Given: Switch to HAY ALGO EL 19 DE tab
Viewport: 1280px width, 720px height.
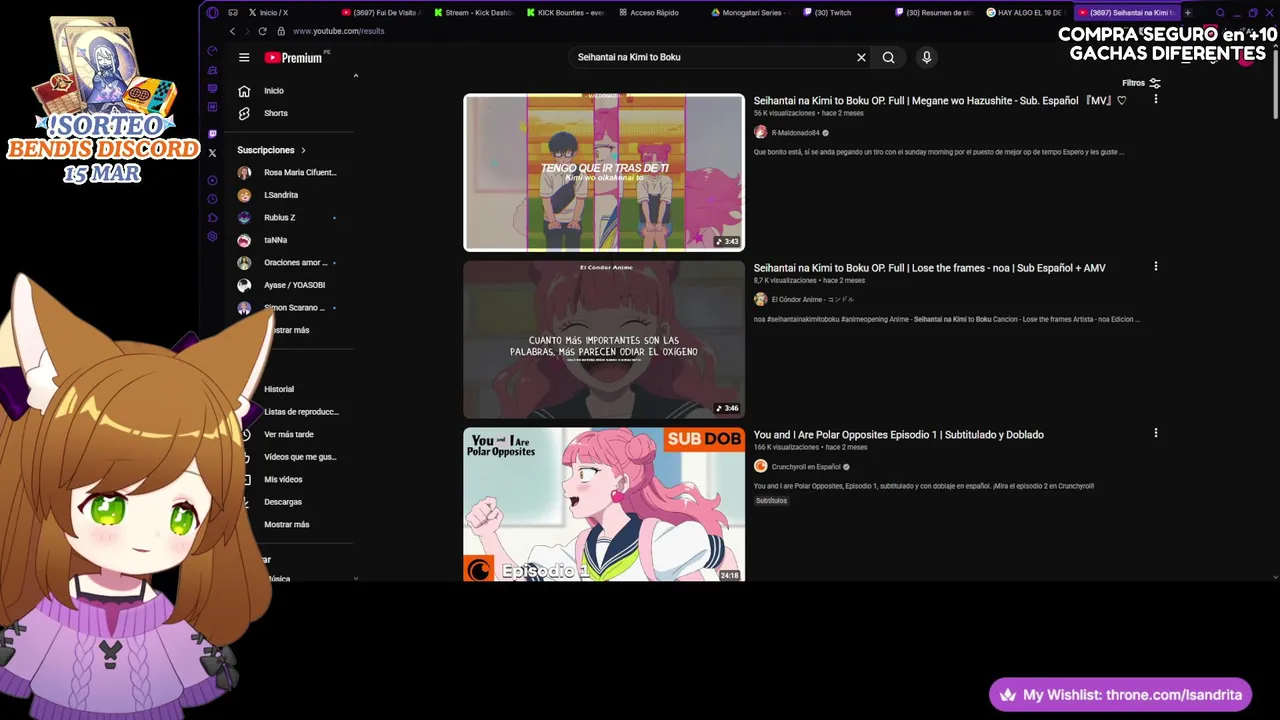Looking at the screenshot, I should coord(1025,13).
